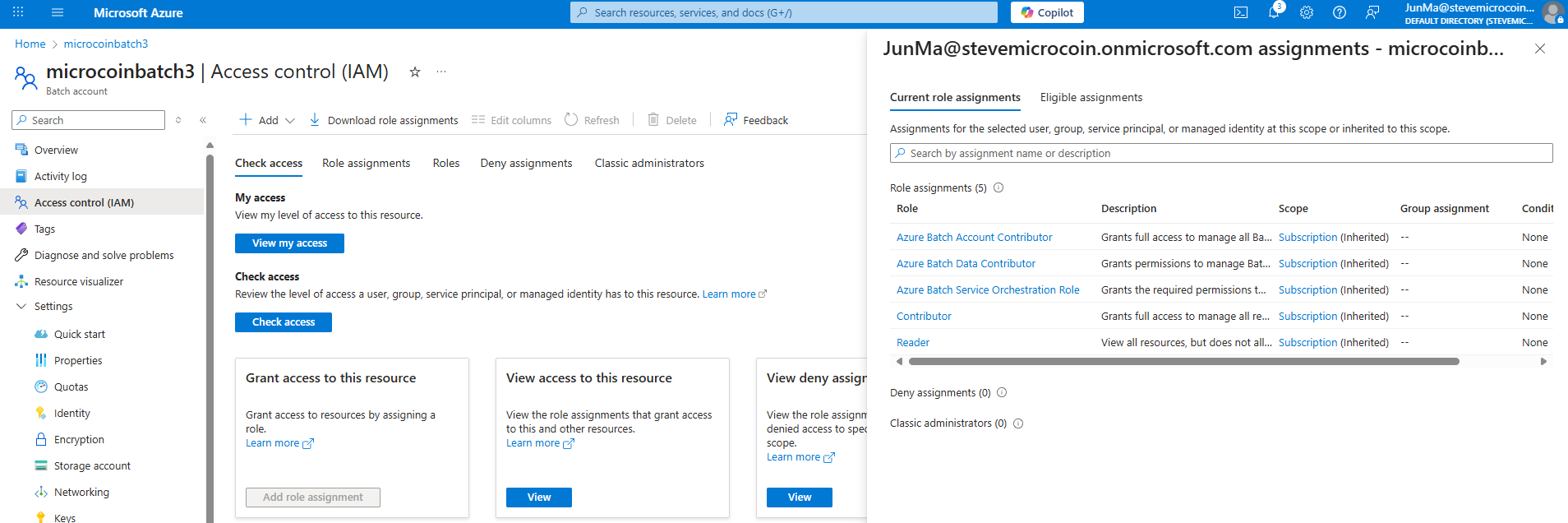
Task: Open Azure Batch Data Contributor role
Action: tap(966, 263)
